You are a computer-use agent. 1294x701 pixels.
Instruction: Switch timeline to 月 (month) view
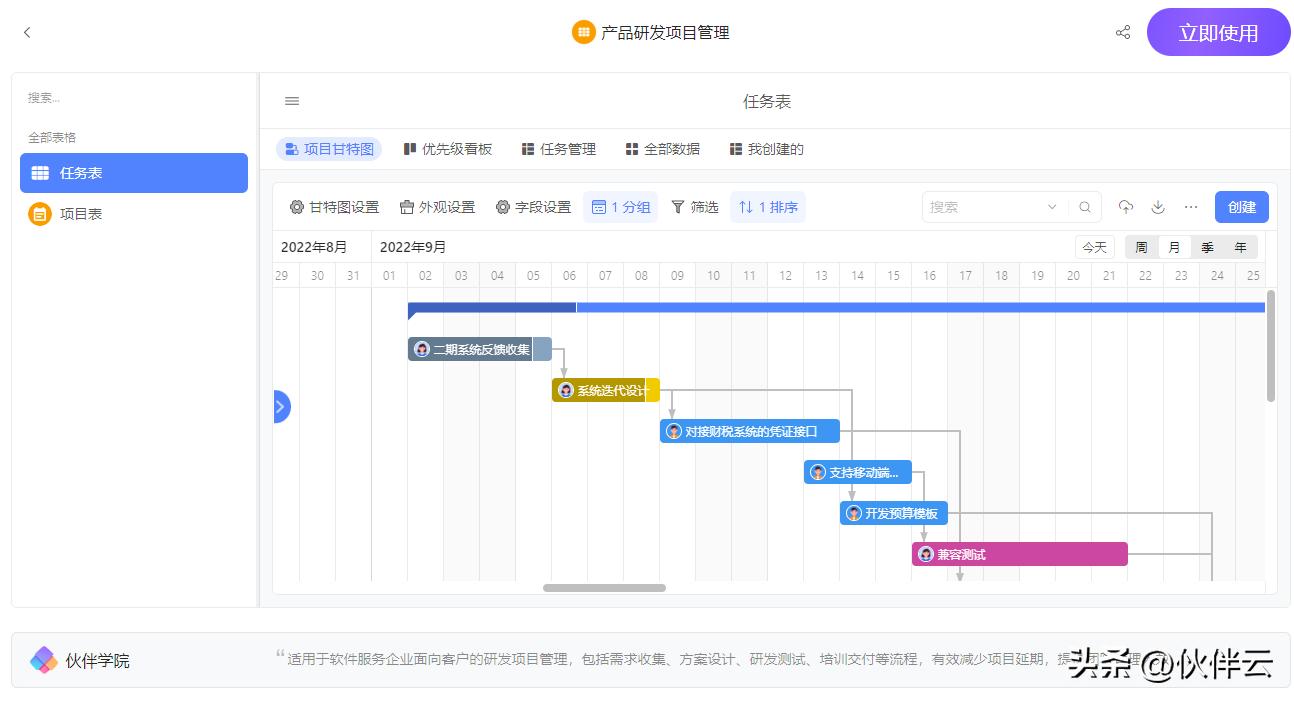pyautogui.click(x=1174, y=246)
